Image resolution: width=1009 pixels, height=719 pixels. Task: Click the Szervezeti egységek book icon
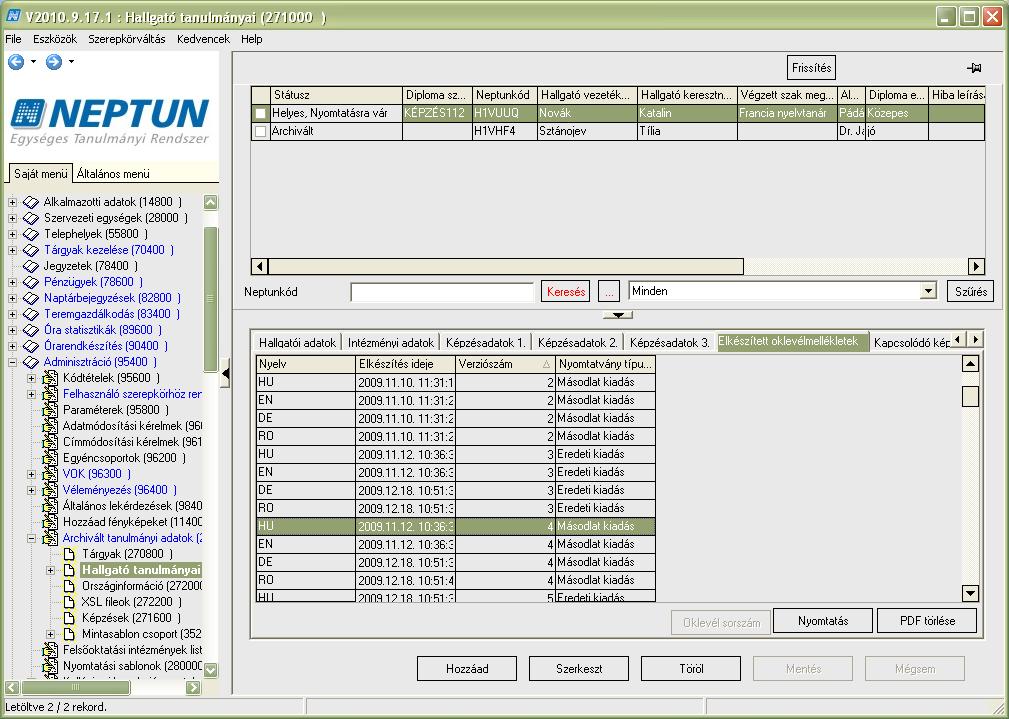pyautogui.click(x=30, y=218)
